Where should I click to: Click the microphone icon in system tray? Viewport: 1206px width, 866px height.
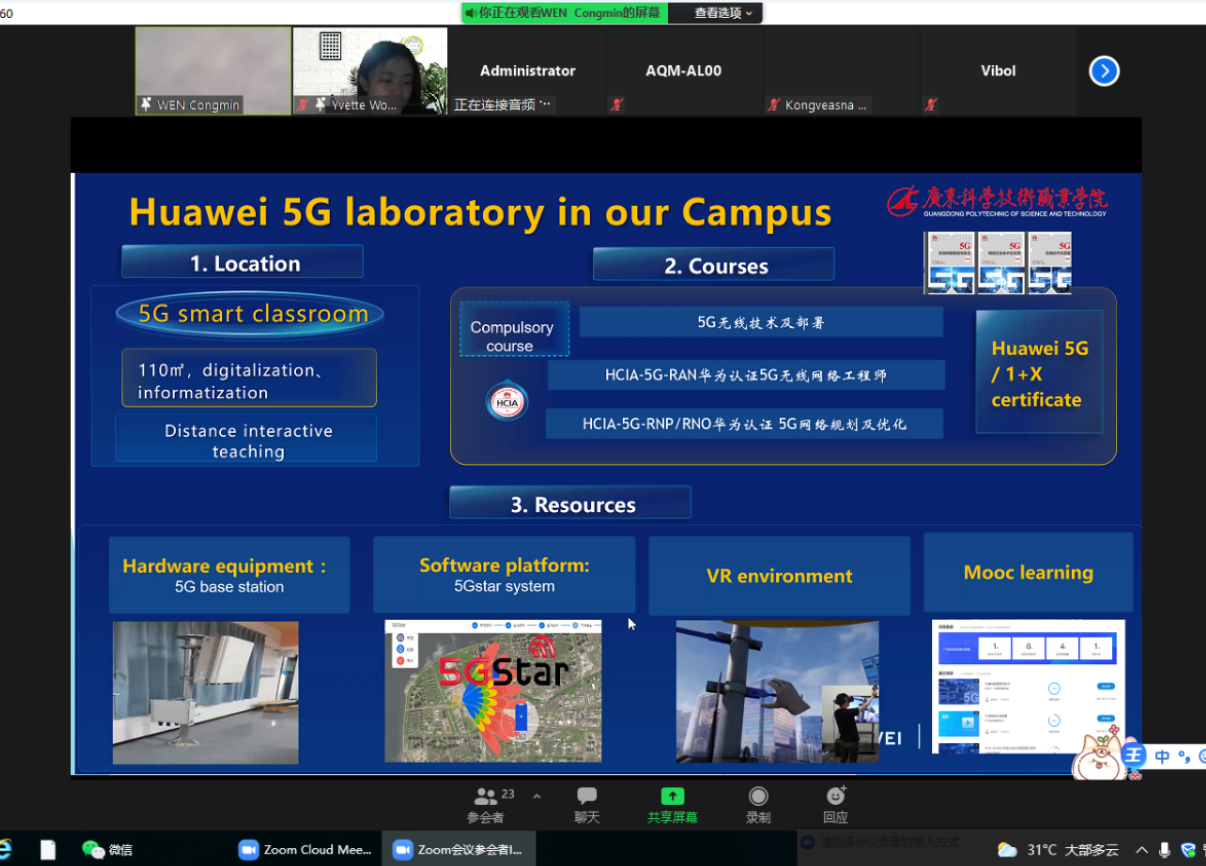point(1165,850)
